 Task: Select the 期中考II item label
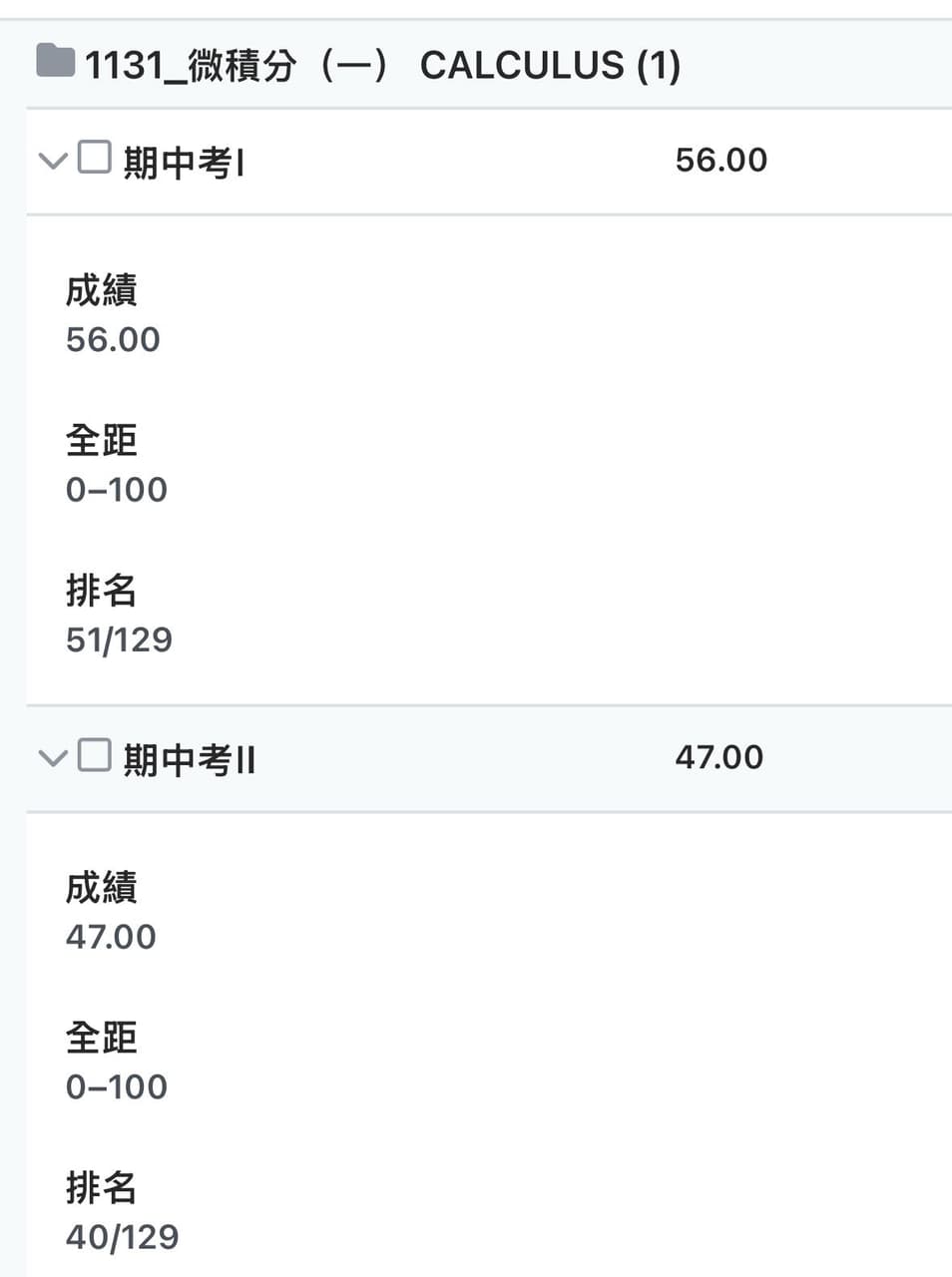pyautogui.click(x=190, y=760)
